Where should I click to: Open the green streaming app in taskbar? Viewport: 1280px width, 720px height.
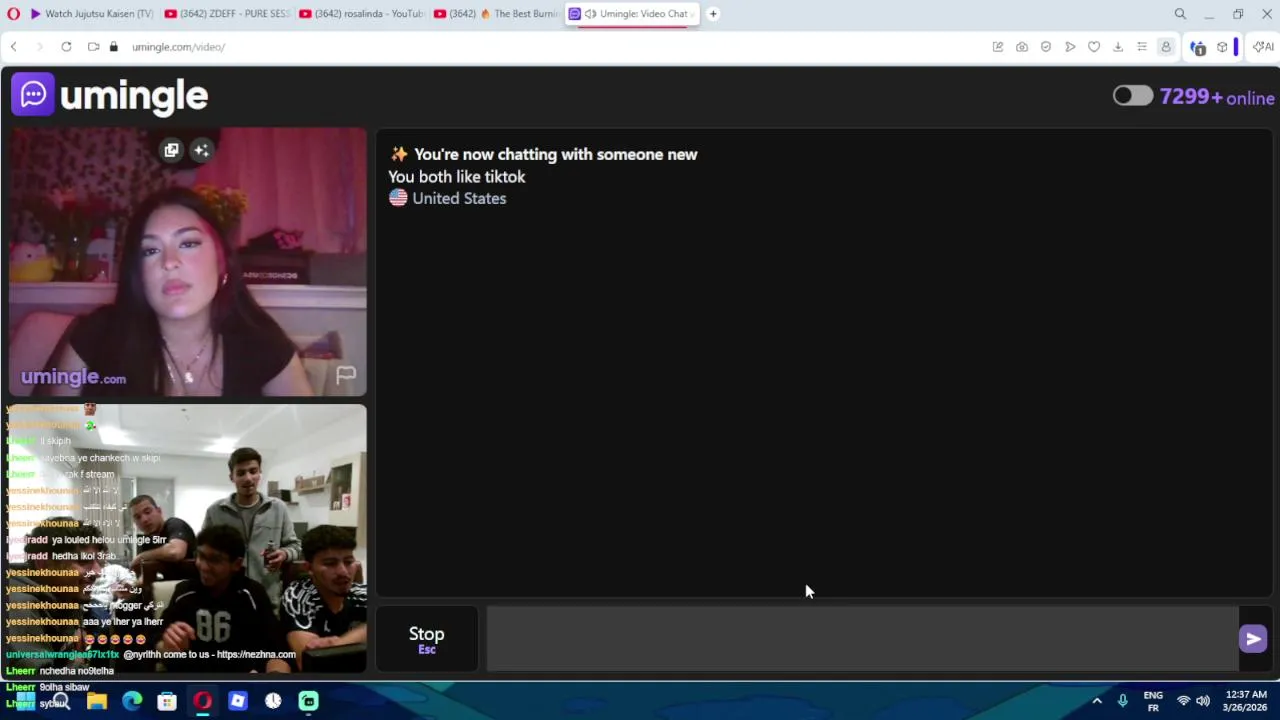[x=309, y=701]
